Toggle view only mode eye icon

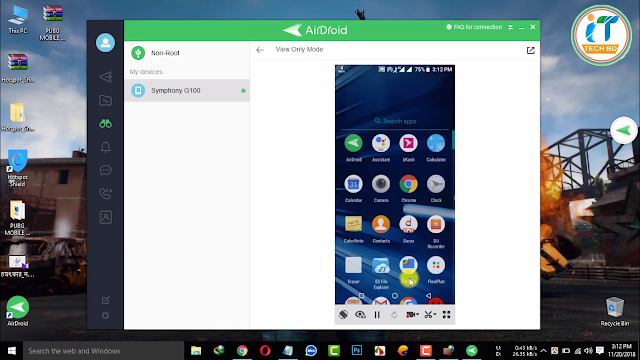pyautogui.click(x=360, y=314)
